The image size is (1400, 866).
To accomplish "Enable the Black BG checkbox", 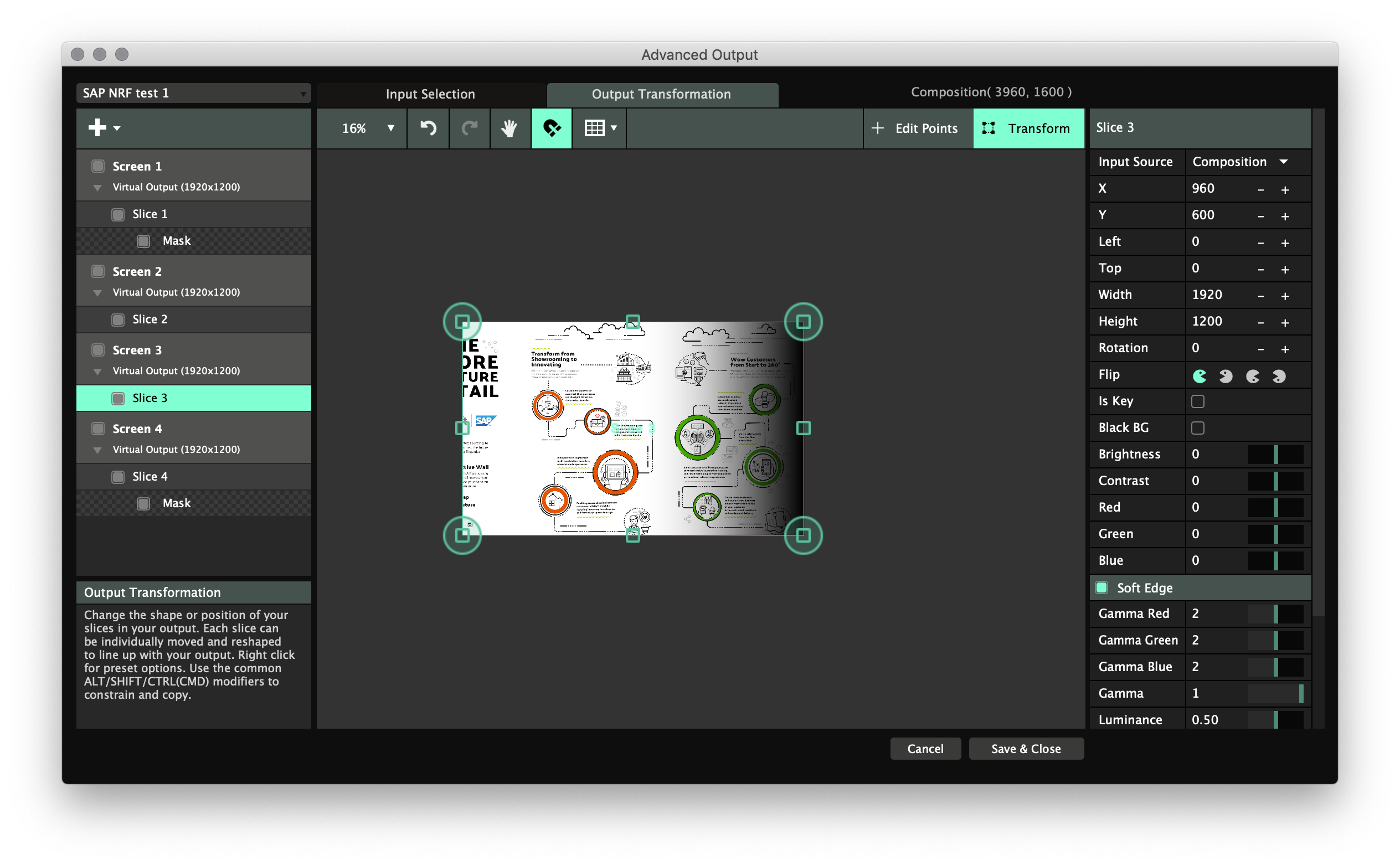I will (x=1197, y=428).
